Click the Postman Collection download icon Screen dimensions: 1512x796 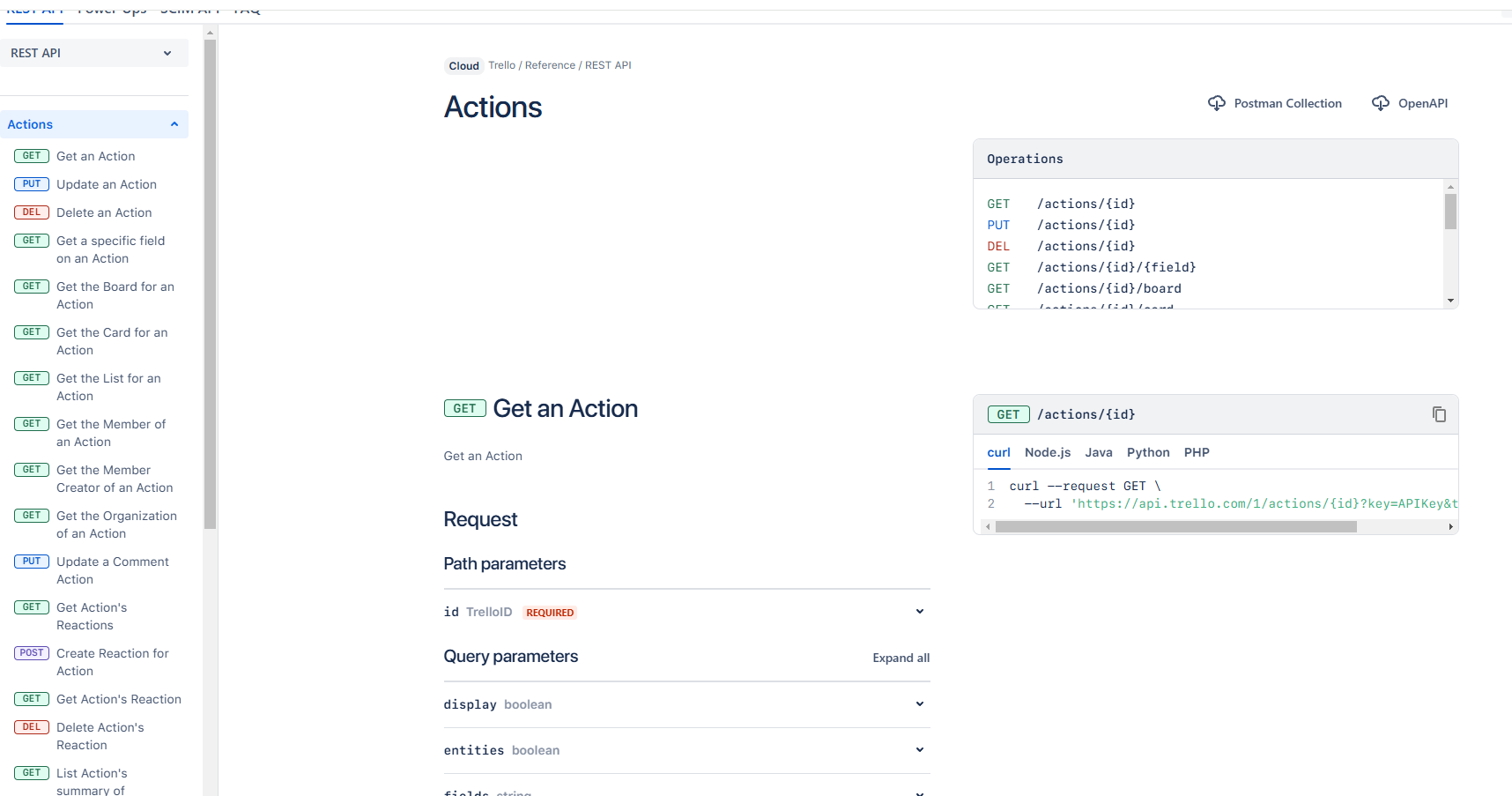pos(1216,103)
